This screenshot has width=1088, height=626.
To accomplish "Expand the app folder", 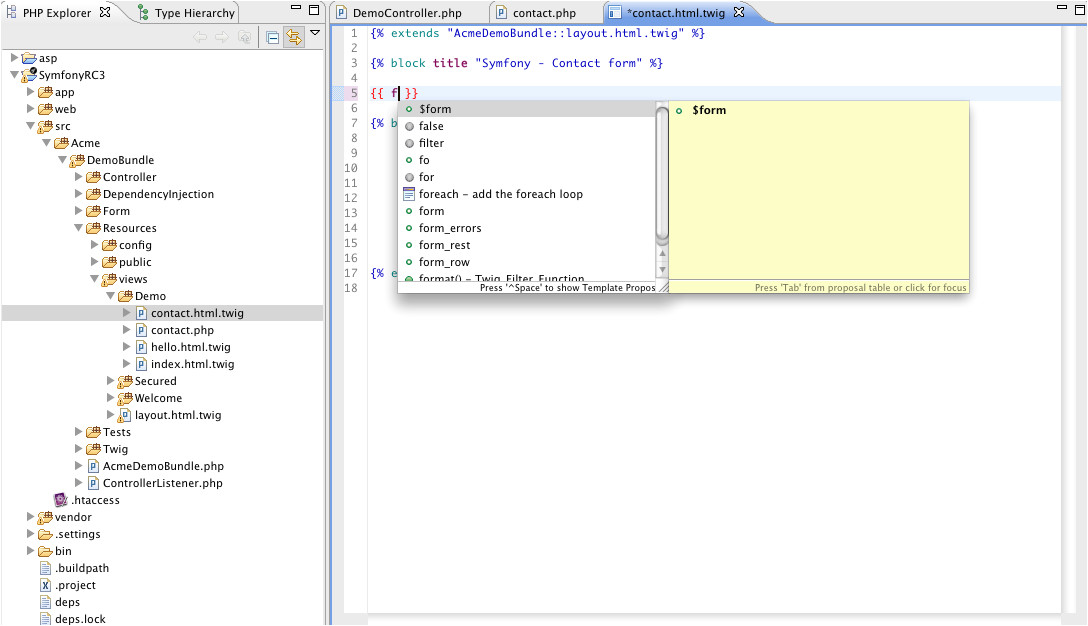I will pyautogui.click(x=31, y=92).
